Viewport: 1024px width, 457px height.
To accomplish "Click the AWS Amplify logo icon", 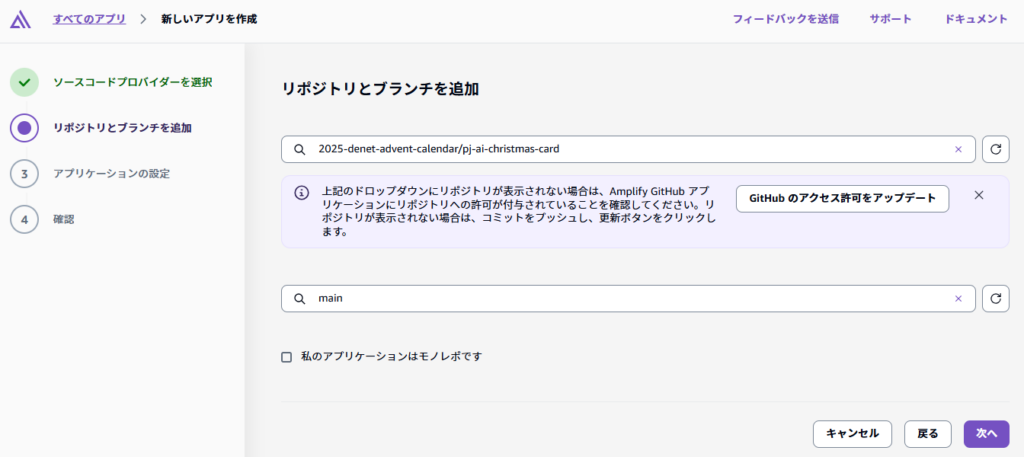I will click(x=19, y=19).
